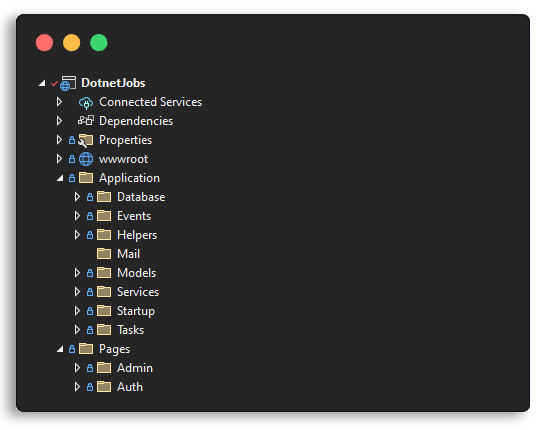Expand the Admin folder arrow
Viewport: 547px width, 430px height.
tap(77, 368)
